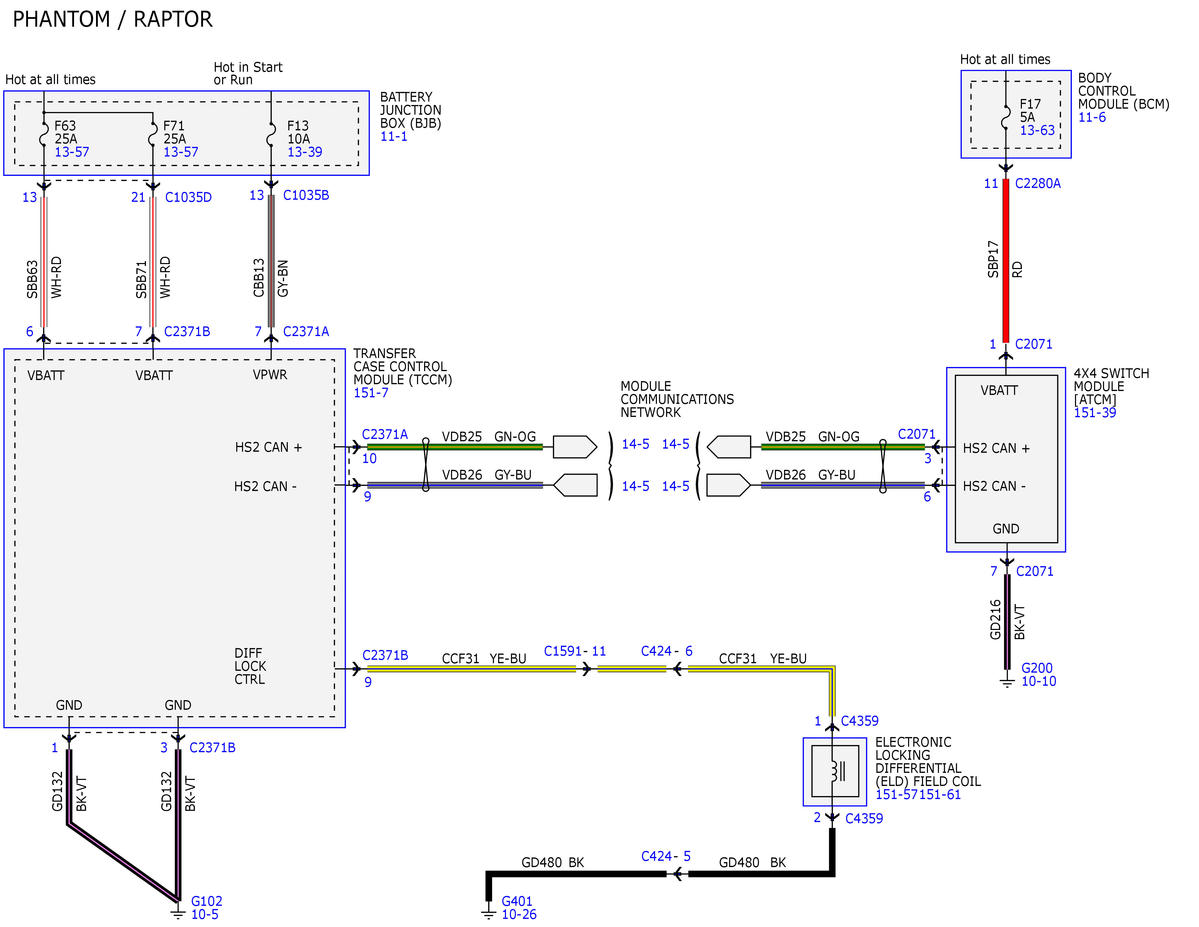Open the 13-63 link beside fuse F17
1199x927 pixels.
click(x=1037, y=130)
